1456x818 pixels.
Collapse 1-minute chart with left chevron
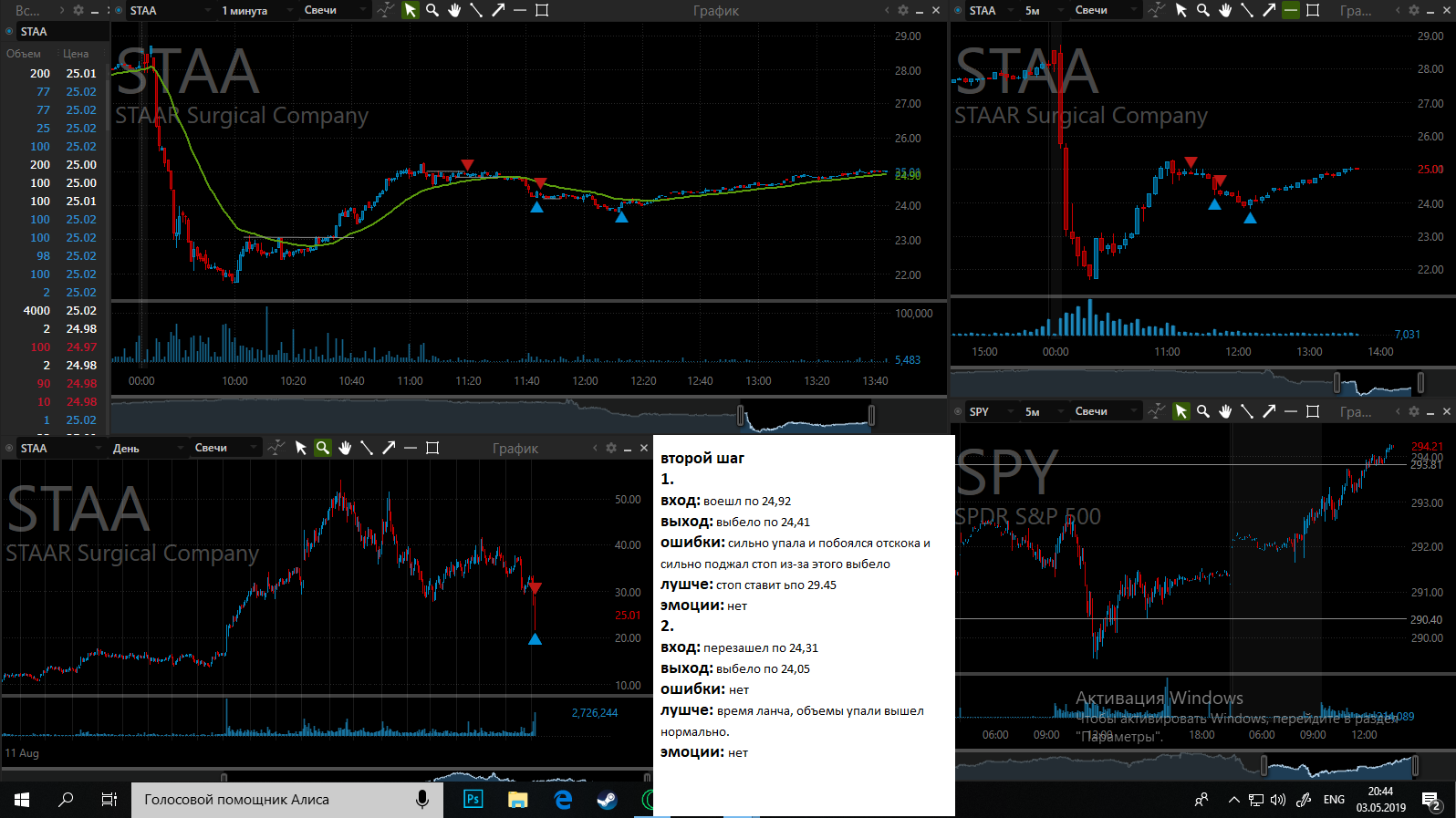click(x=887, y=10)
